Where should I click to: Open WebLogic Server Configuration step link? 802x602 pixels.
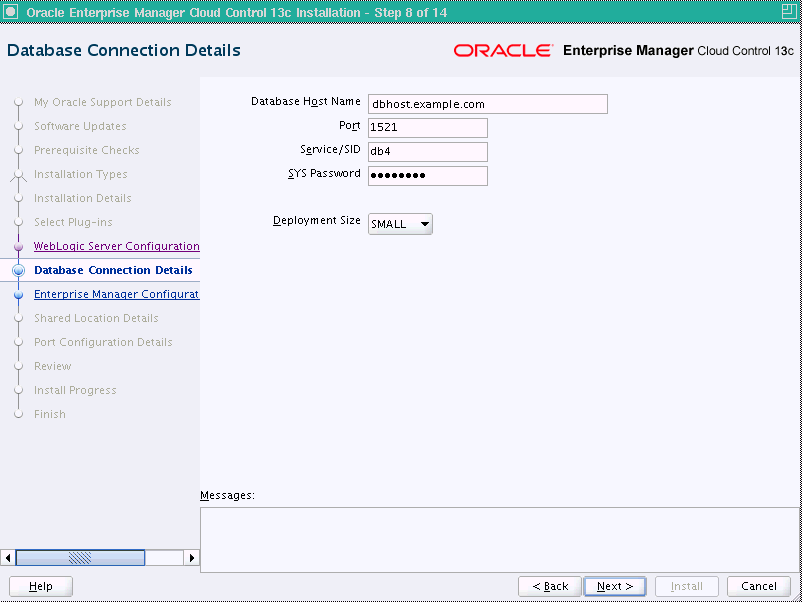click(x=117, y=246)
